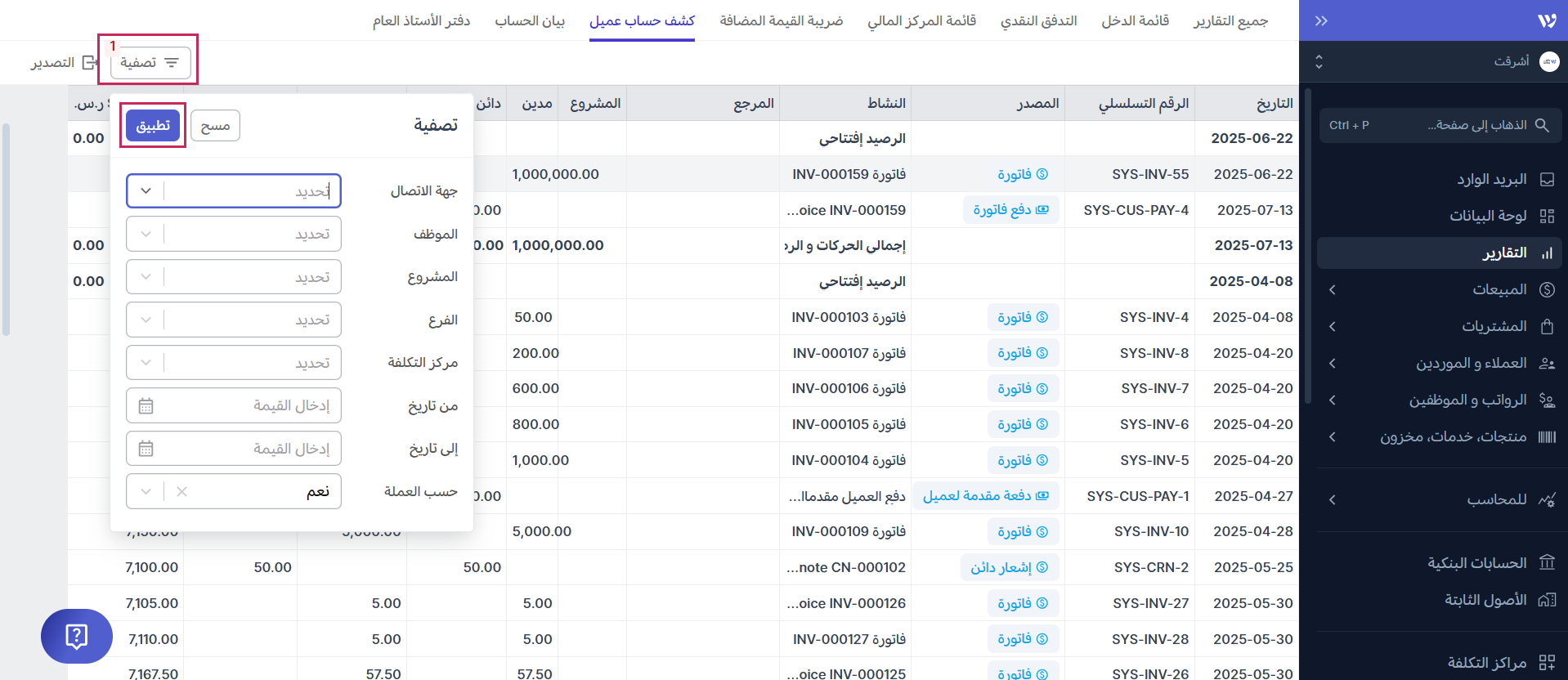Collapse the sidebar with double-chevron icon
The image size is (1568, 680).
tap(1321, 20)
